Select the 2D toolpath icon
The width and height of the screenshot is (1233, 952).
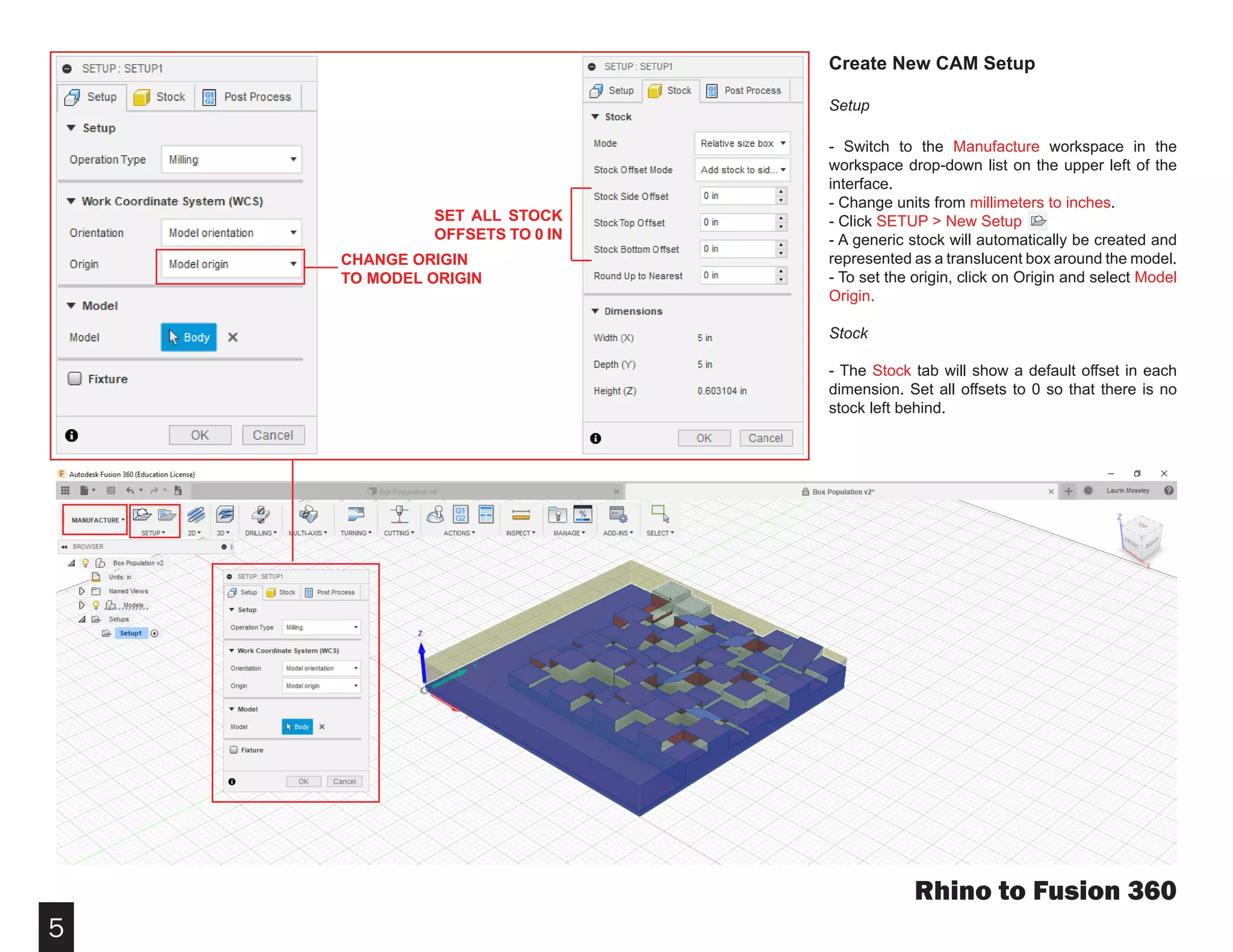click(196, 515)
